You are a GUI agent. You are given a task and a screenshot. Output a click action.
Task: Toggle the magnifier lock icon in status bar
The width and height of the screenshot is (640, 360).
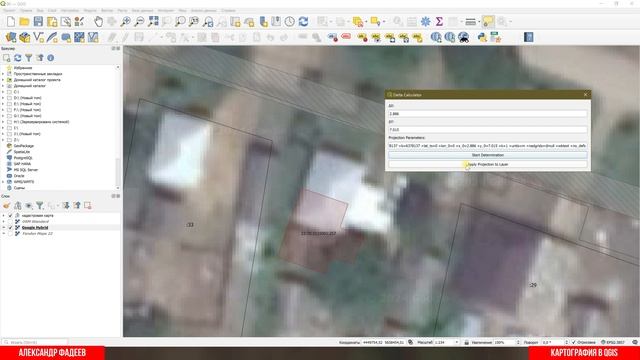click(x=467, y=342)
